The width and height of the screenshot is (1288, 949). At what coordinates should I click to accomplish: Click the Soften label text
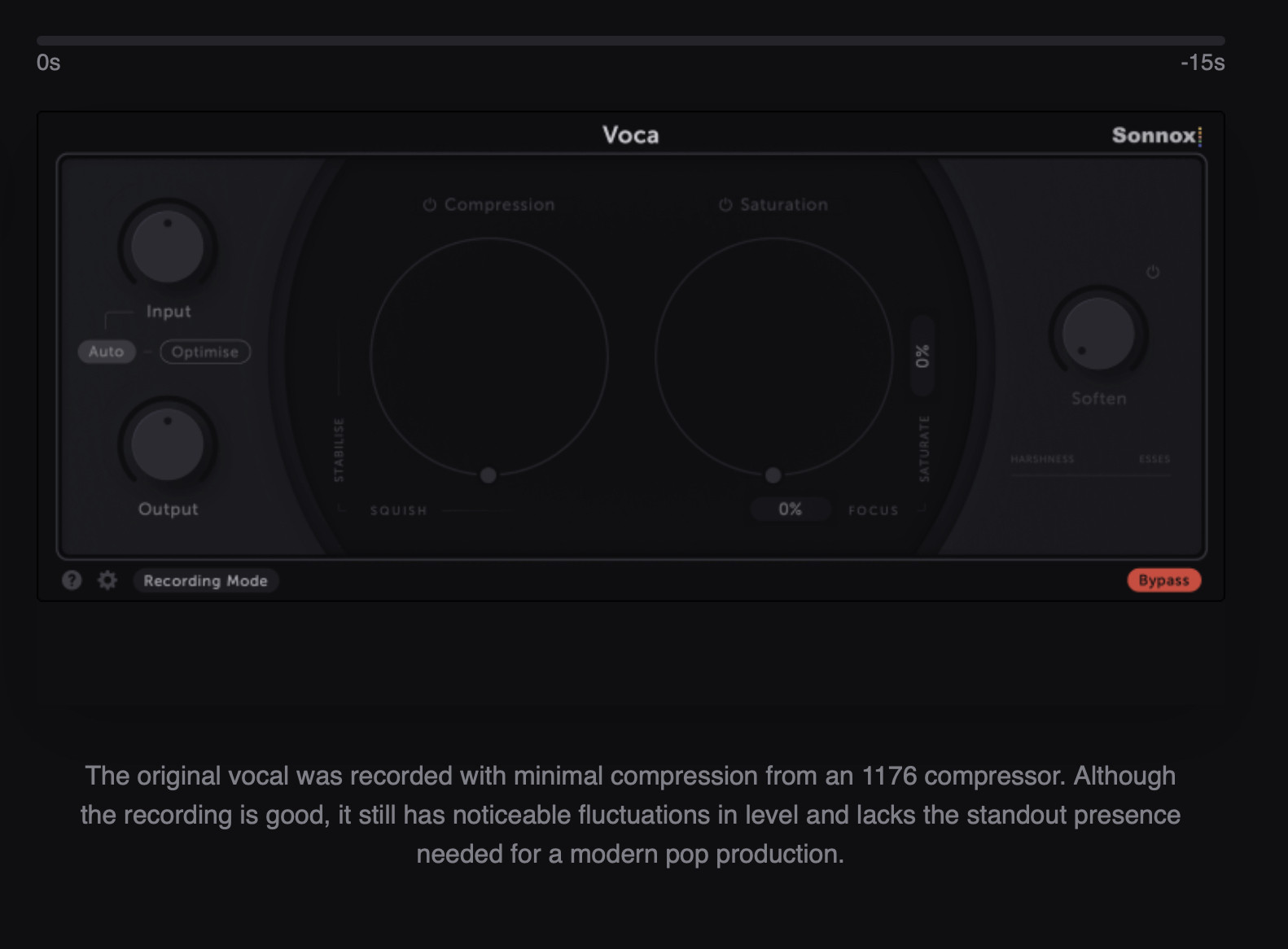tap(1099, 399)
